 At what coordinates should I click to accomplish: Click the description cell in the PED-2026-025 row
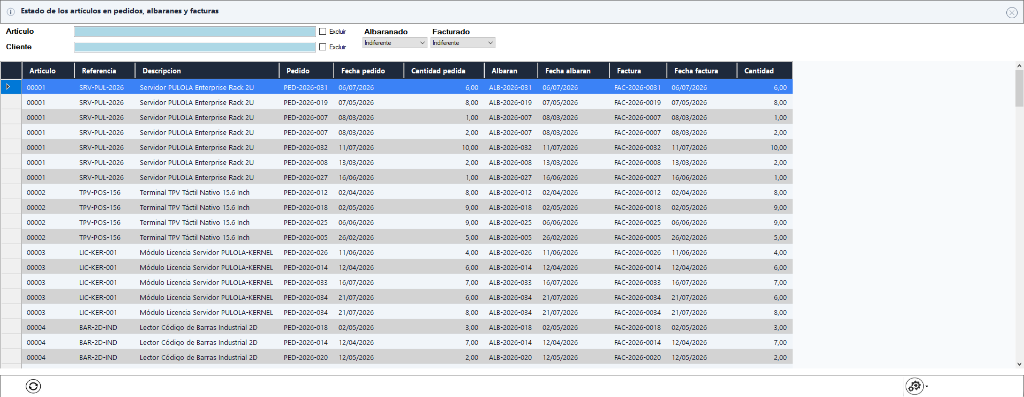(207, 222)
